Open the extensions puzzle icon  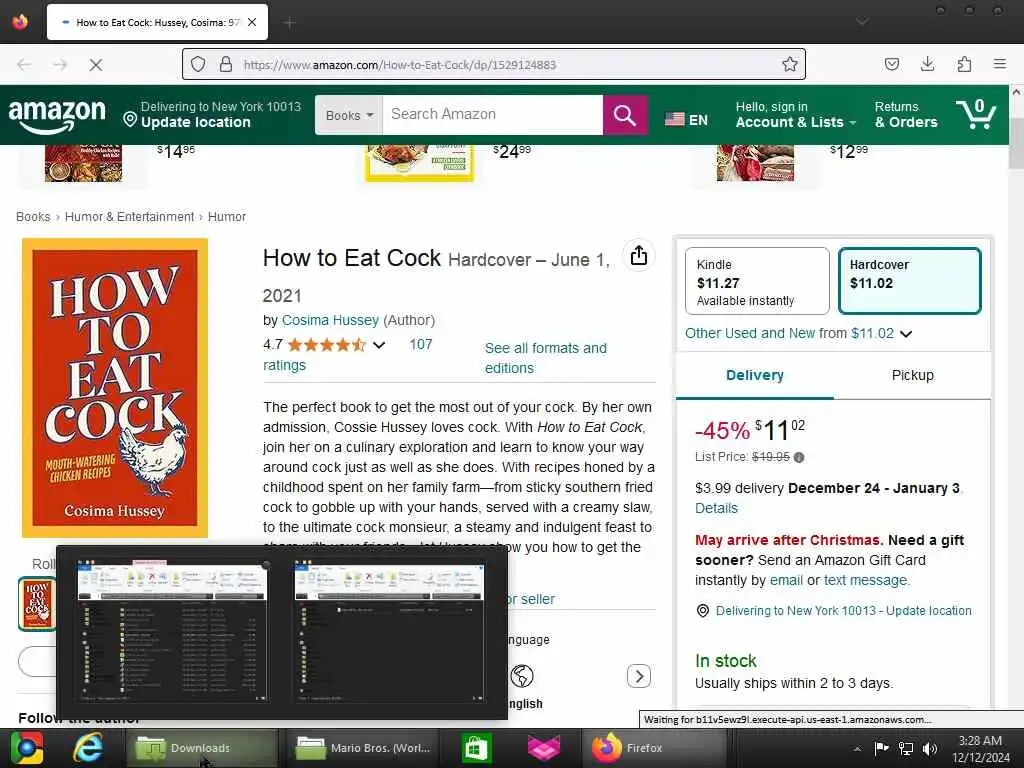coord(964,64)
